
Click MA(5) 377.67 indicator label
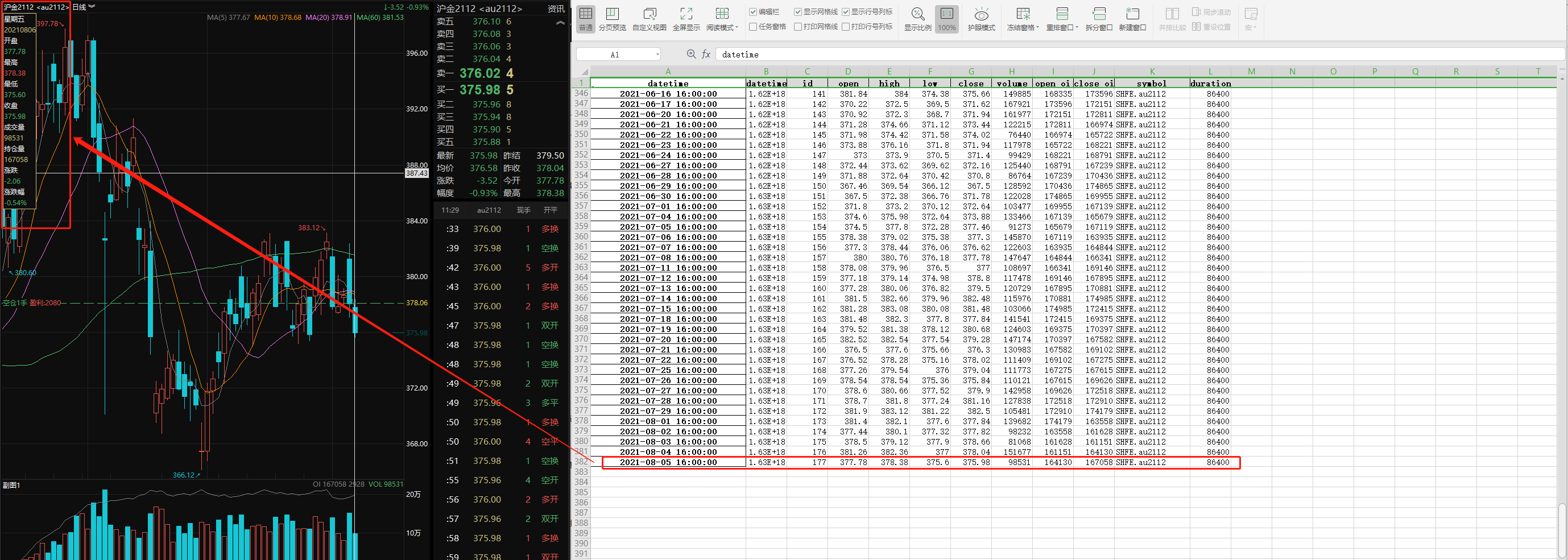228,18
